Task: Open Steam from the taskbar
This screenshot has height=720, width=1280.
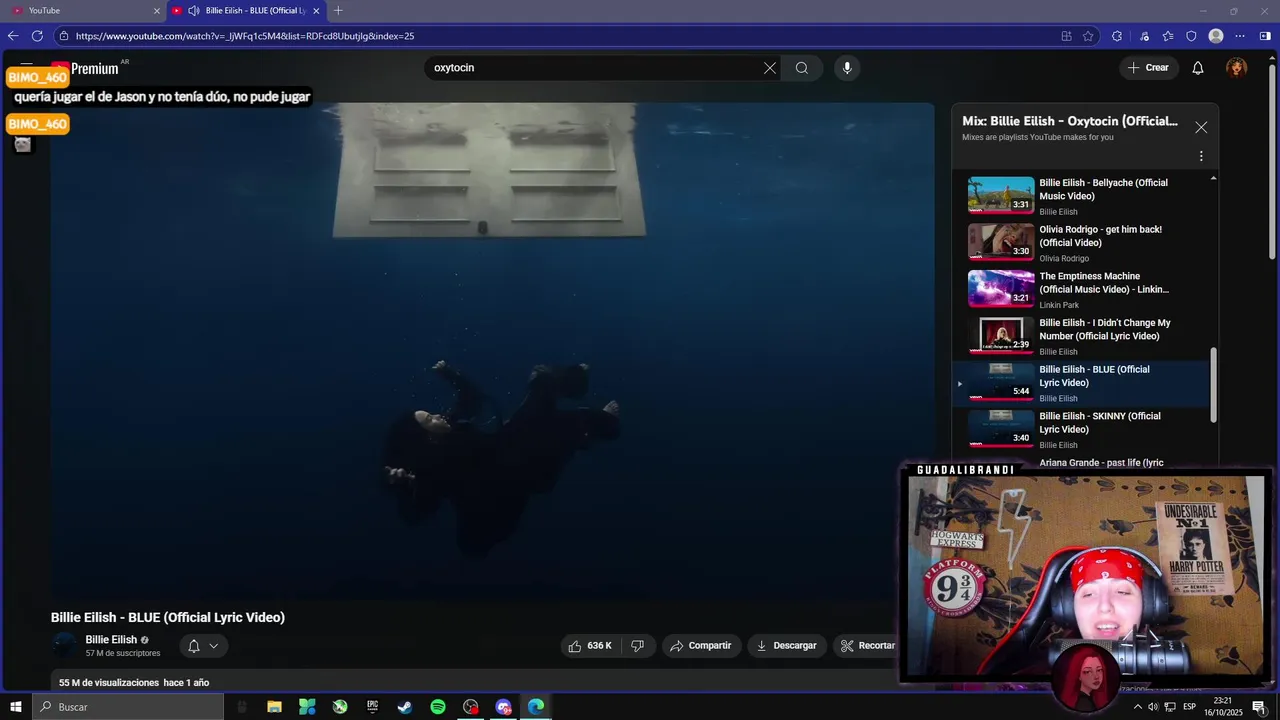Action: coord(405,707)
